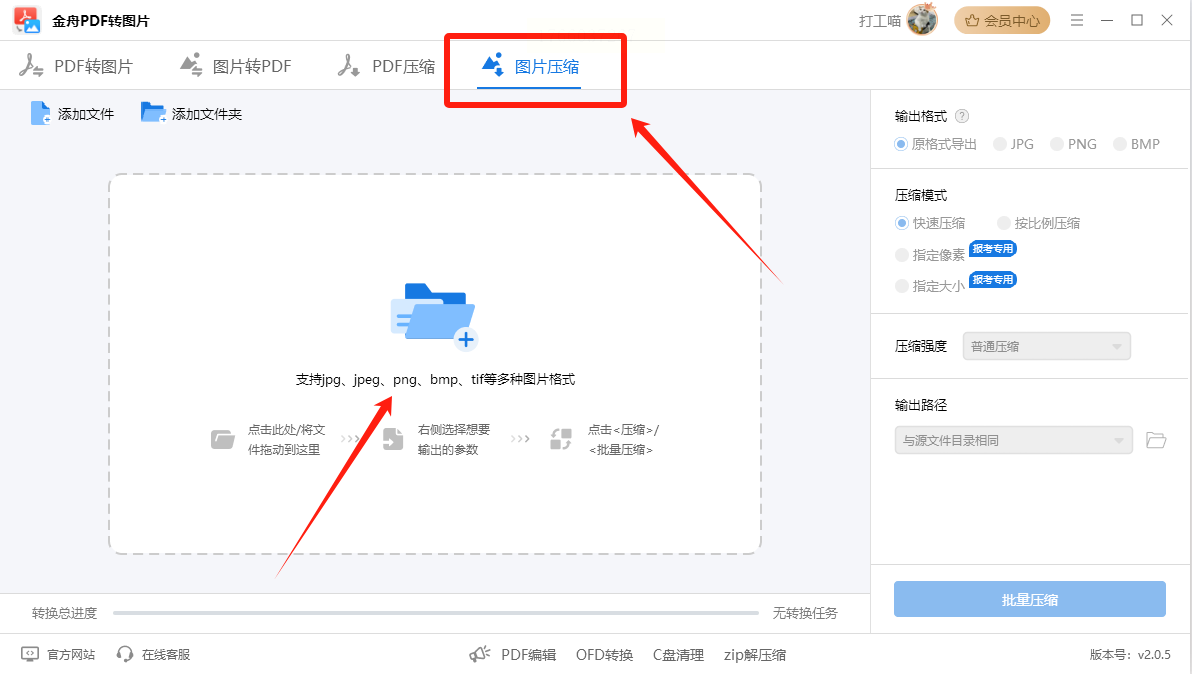Open the 压缩强度 dropdown showing 普通压缩
The image size is (1192, 674).
point(1046,346)
